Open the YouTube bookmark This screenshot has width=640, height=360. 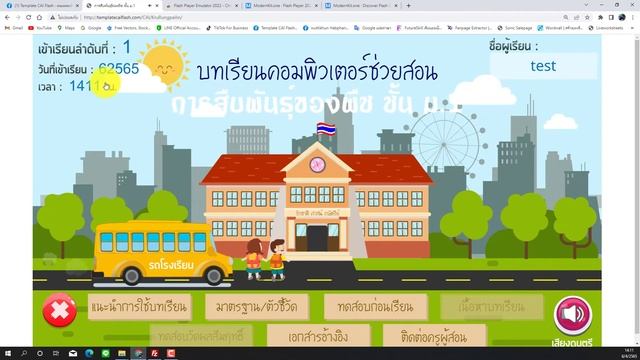coord(40,28)
